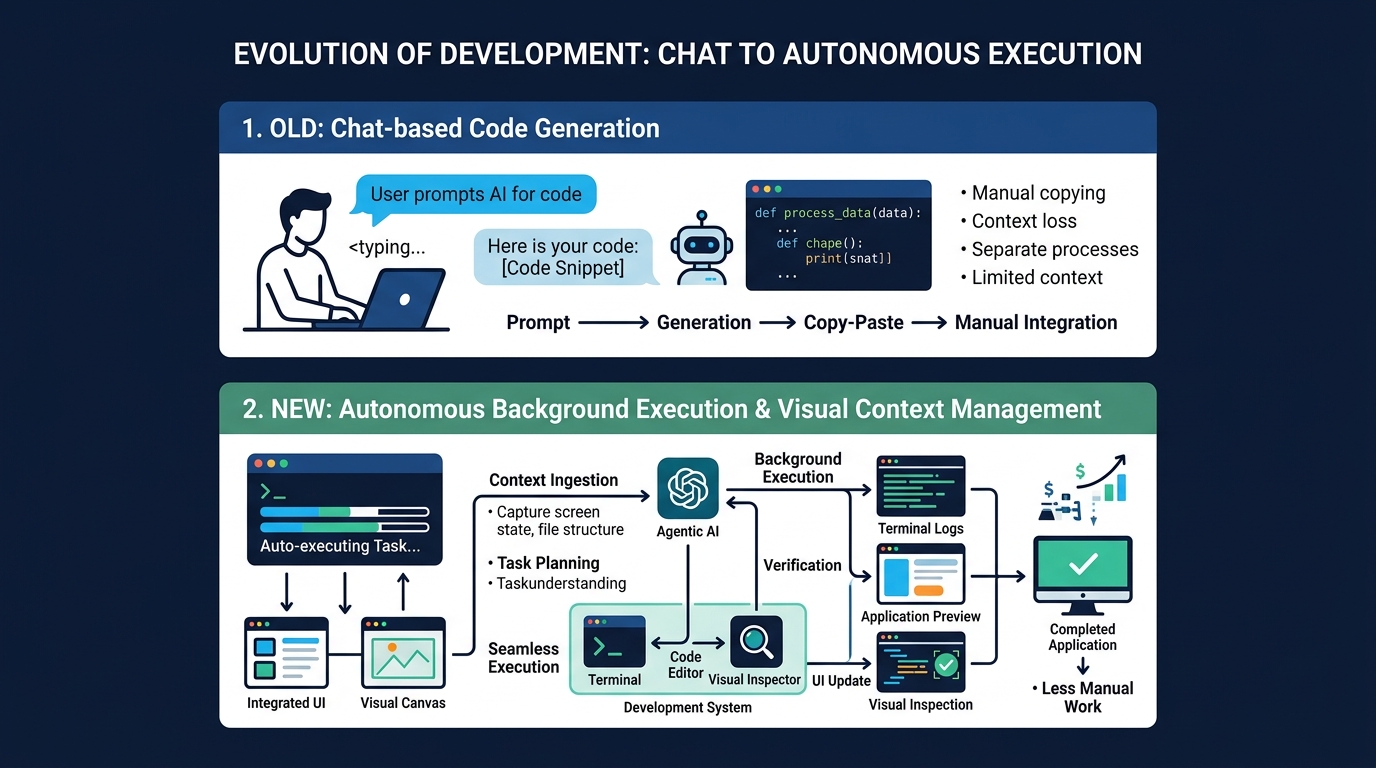This screenshot has height=768, width=1376.
Task: Click the 'Manual Integration' step label
Action: click(1035, 323)
